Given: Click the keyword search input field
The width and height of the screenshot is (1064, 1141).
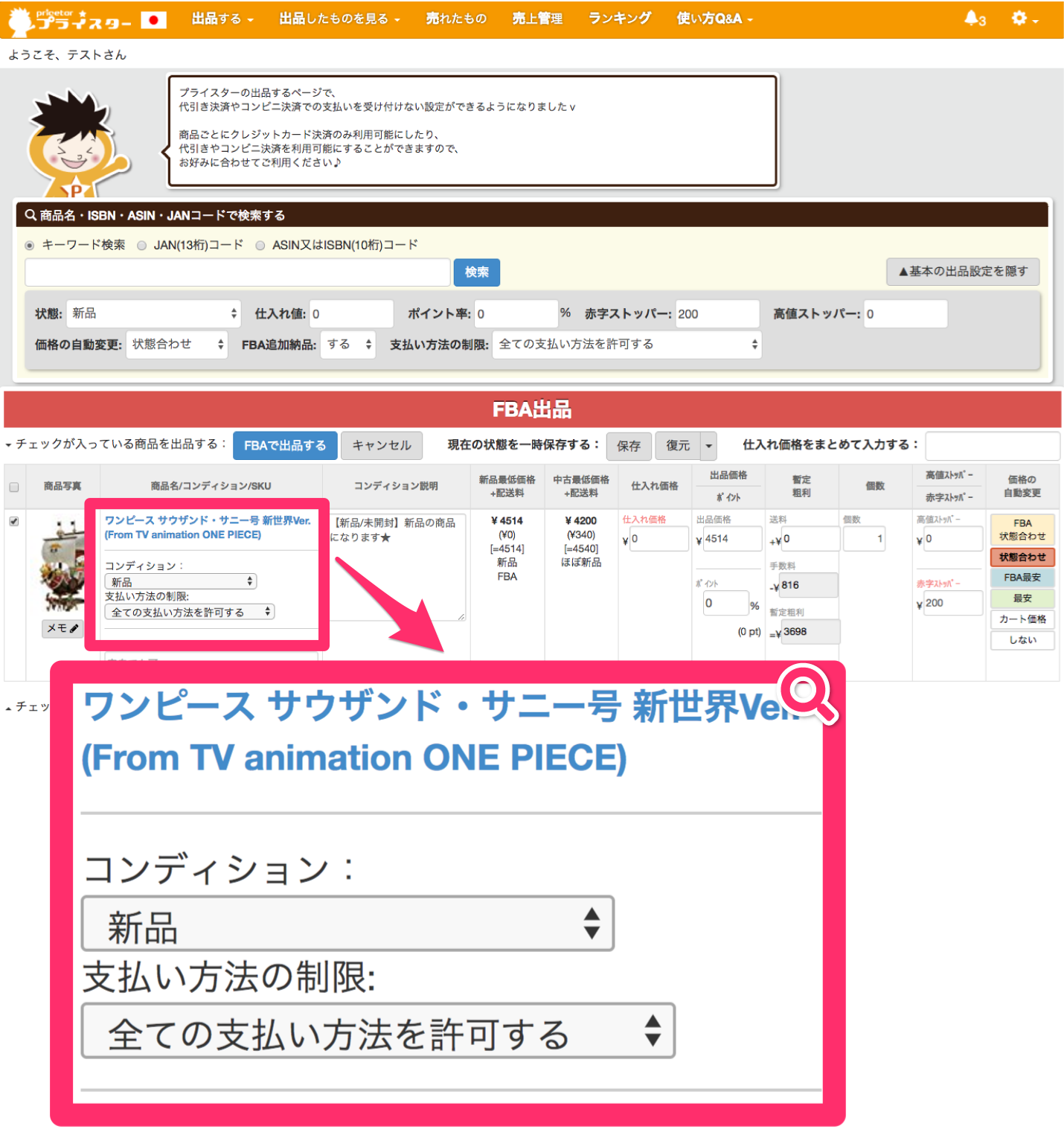Looking at the screenshot, I should click(237, 272).
